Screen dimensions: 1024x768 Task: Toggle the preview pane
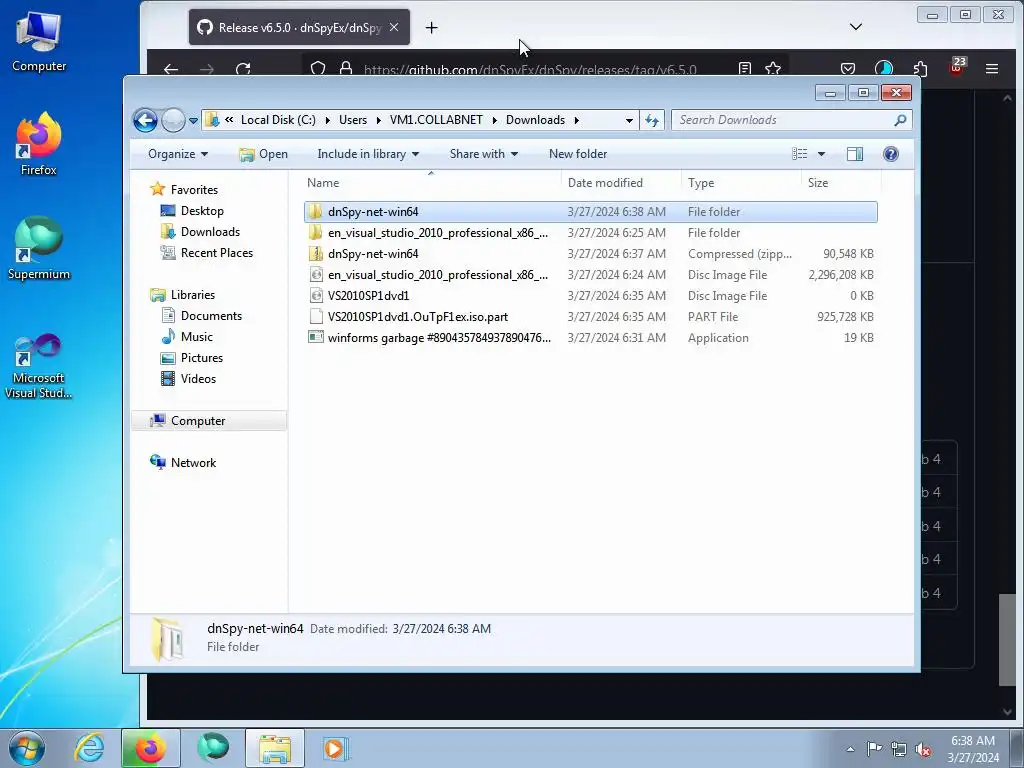854,154
